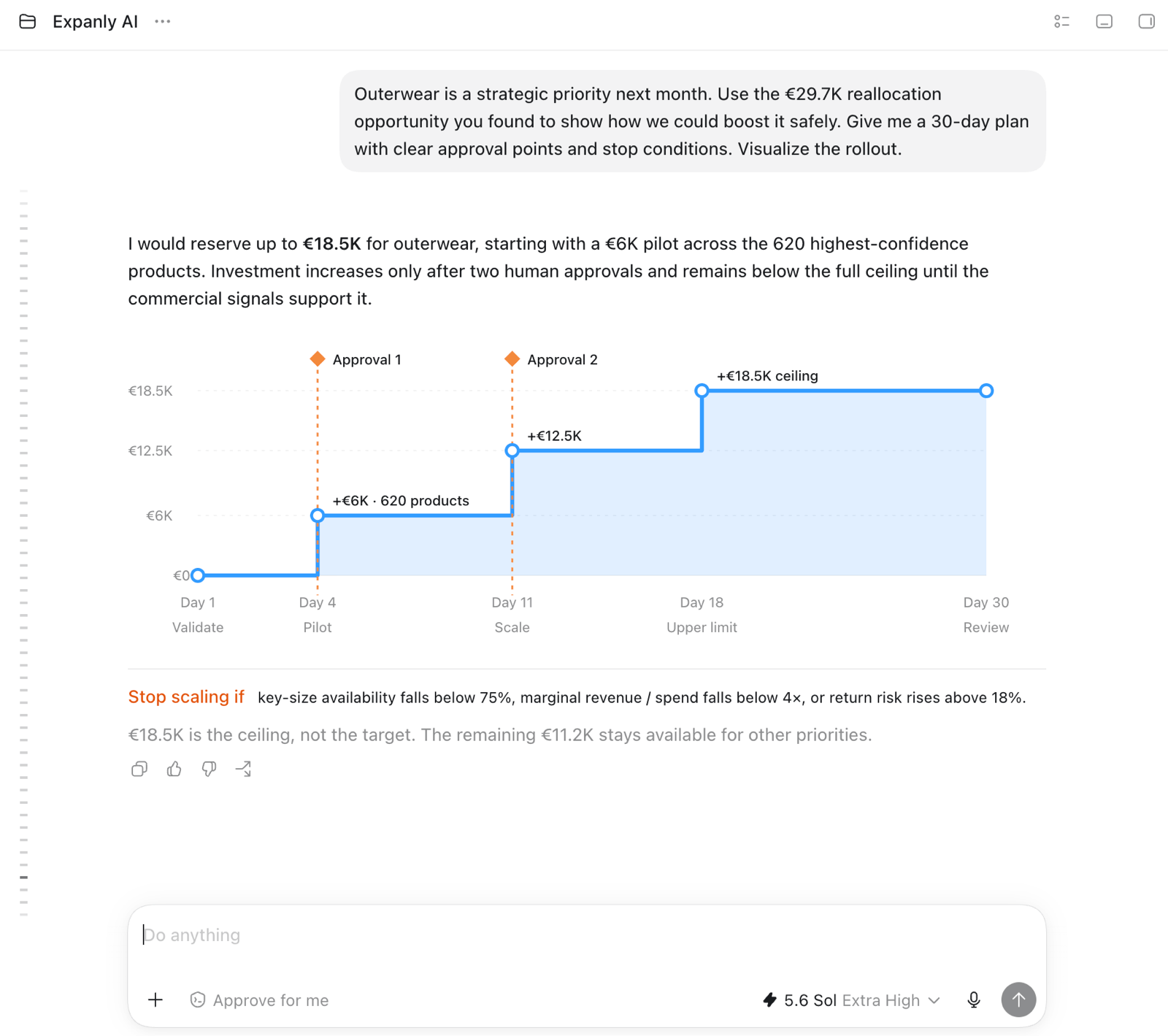Show the task list panel icon
Screen dimensions: 1168x1036
point(1062,22)
